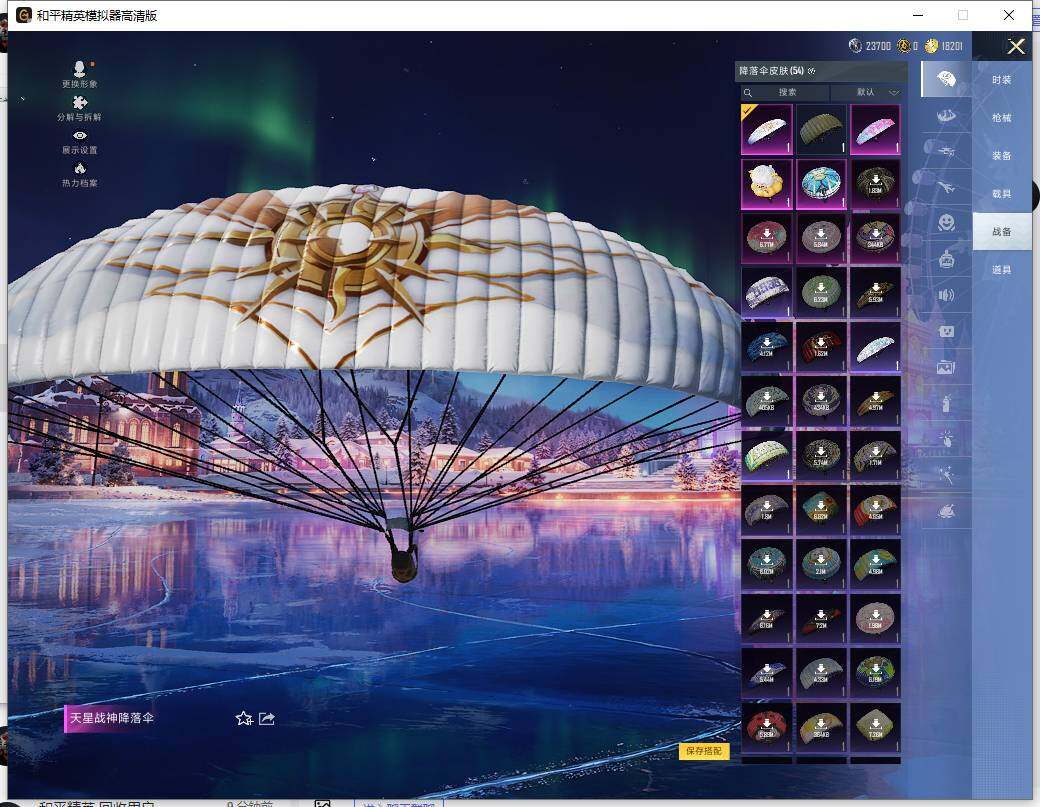Click the 天星战神降落伞 name label
The height and width of the screenshot is (807, 1040).
click(x=111, y=718)
